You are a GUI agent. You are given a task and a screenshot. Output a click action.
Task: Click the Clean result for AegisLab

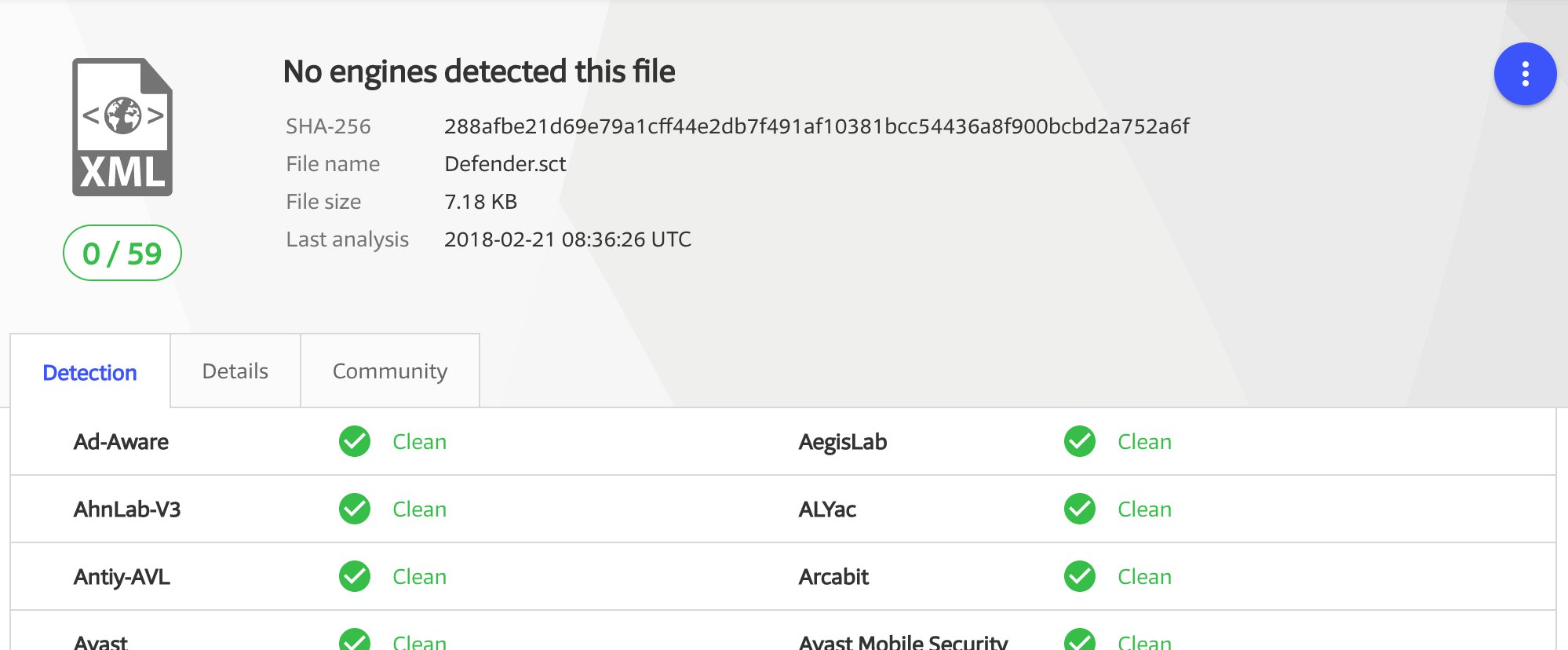pos(1145,442)
